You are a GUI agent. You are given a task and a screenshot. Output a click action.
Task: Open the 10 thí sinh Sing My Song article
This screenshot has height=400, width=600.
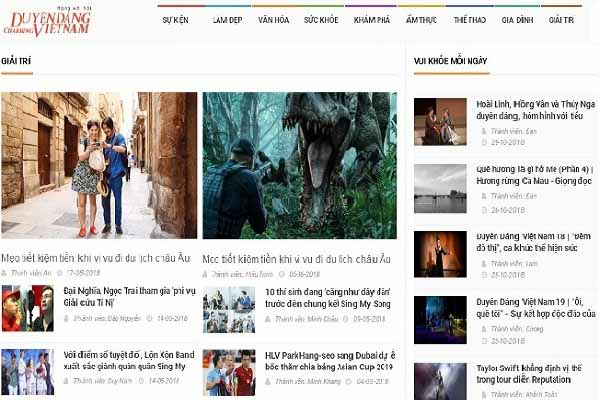(x=328, y=297)
